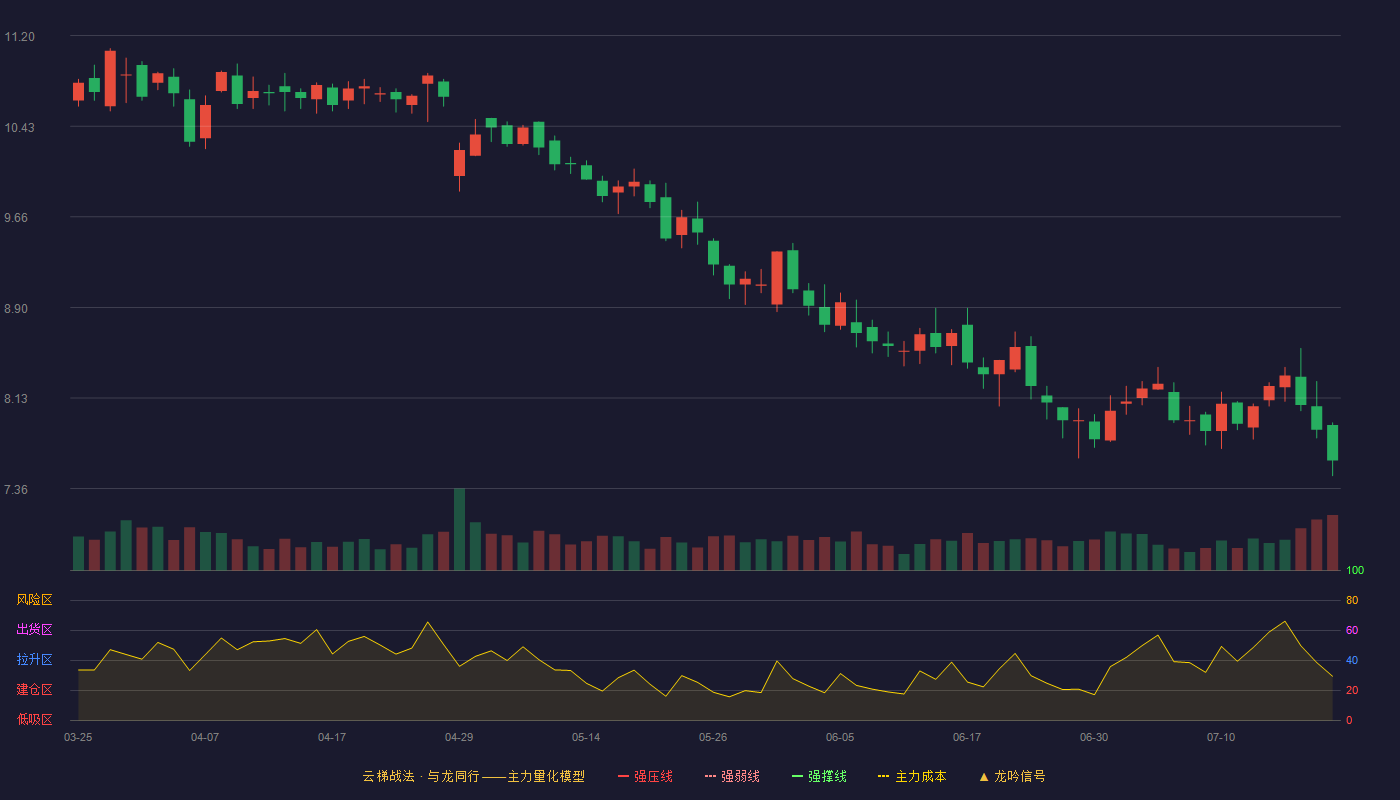The image size is (1400, 800).
Task: Select the tallest volume bar in the chart
Action: coord(459,529)
